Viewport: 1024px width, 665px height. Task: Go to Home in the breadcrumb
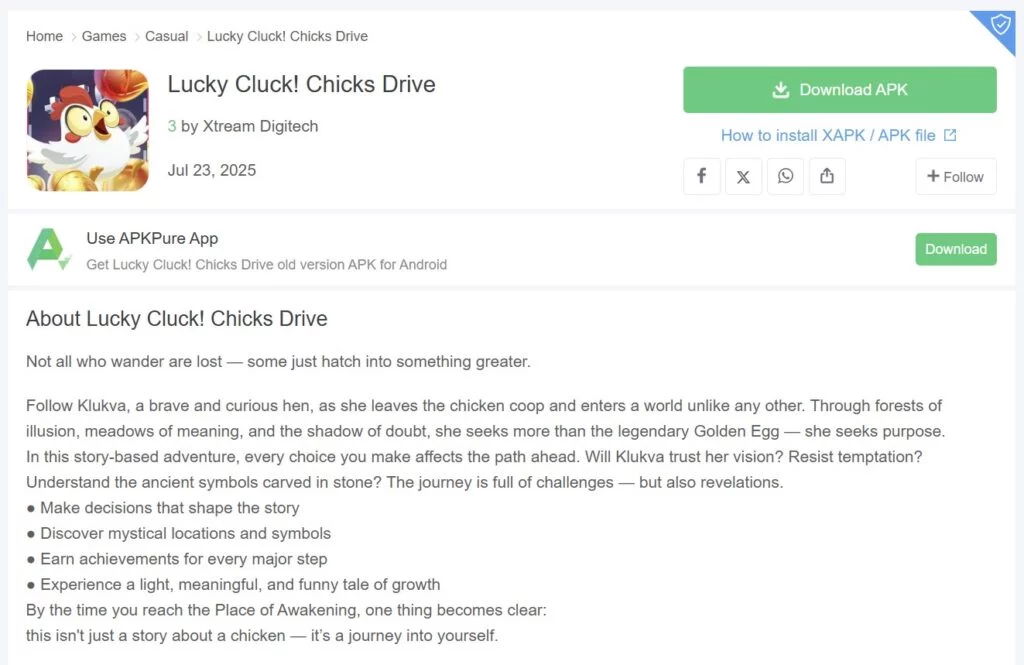pyautogui.click(x=44, y=36)
